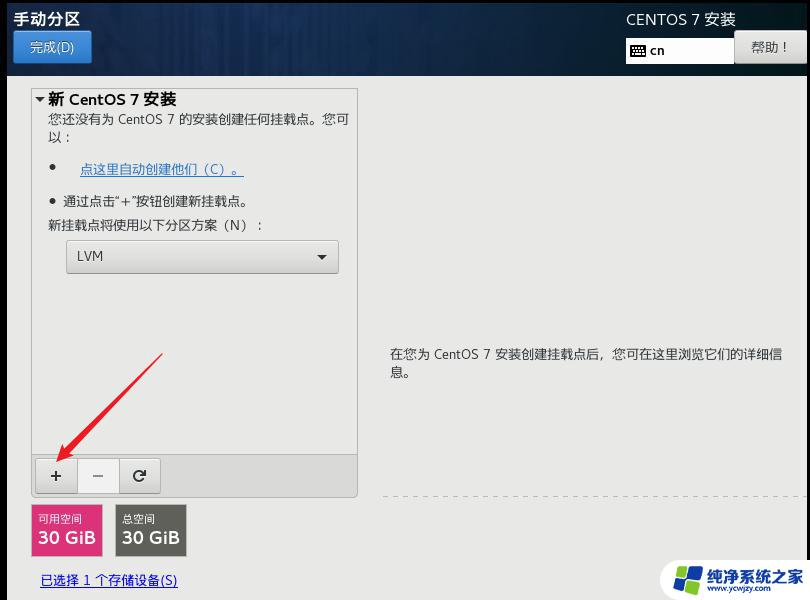Click the 新挂载点将使用以下分区方案(N) label
This screenshot has height=600, width=810.
pos(155,225)
